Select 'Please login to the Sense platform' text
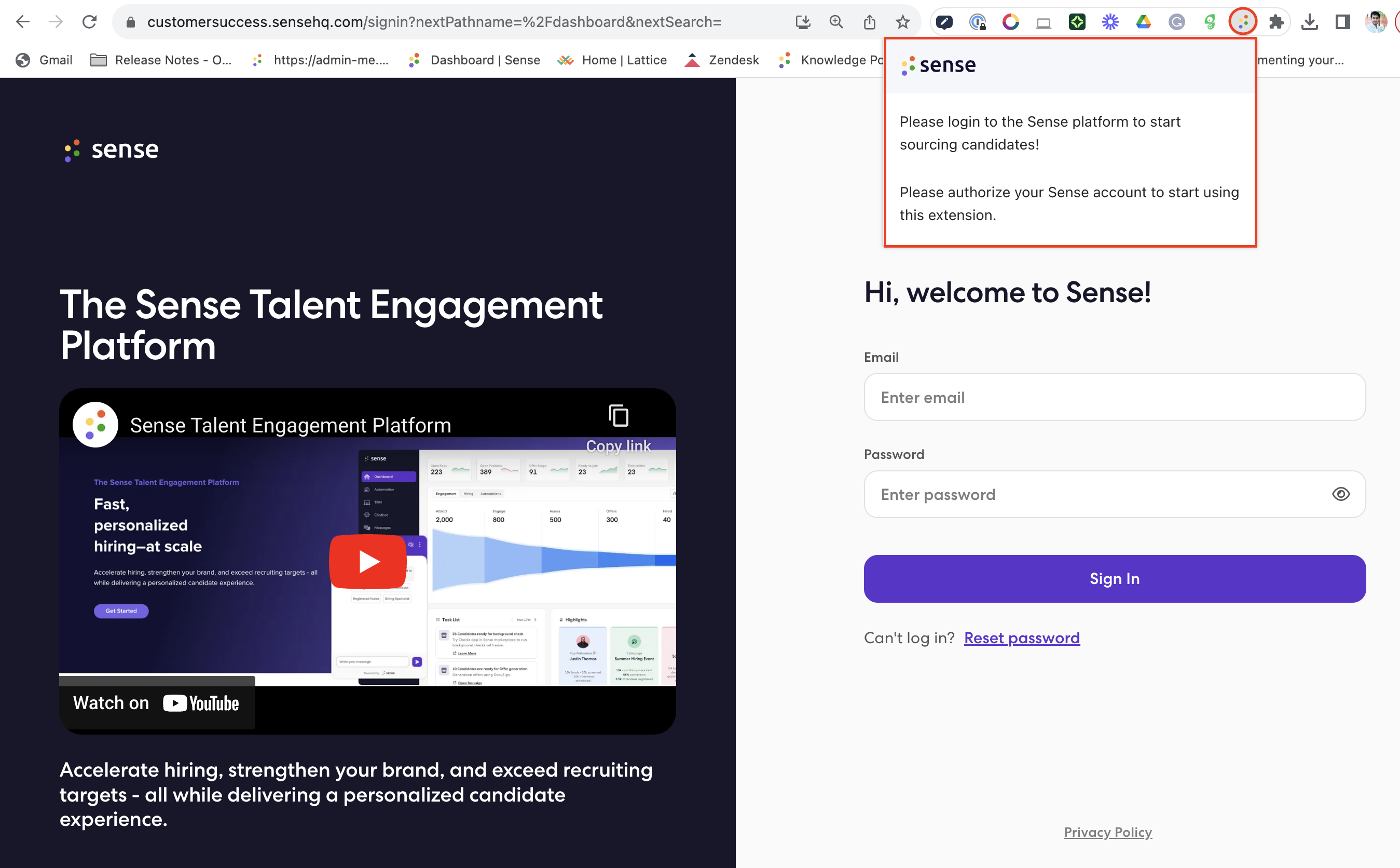1400x868 pixels. pos(1040,133)
